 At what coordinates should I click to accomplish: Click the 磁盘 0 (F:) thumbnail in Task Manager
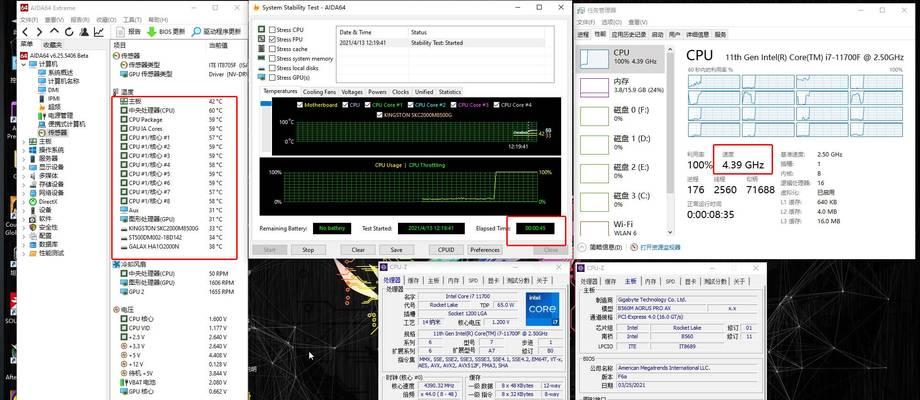pyautogui.click(x=594, y=116)
